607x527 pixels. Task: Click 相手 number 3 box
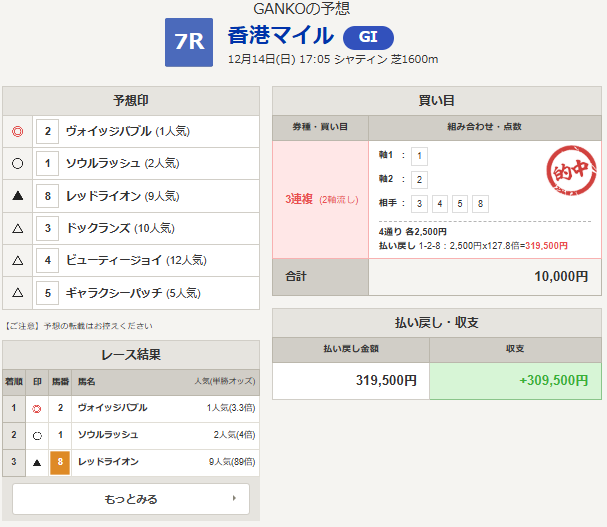click(x=419, y=204)
